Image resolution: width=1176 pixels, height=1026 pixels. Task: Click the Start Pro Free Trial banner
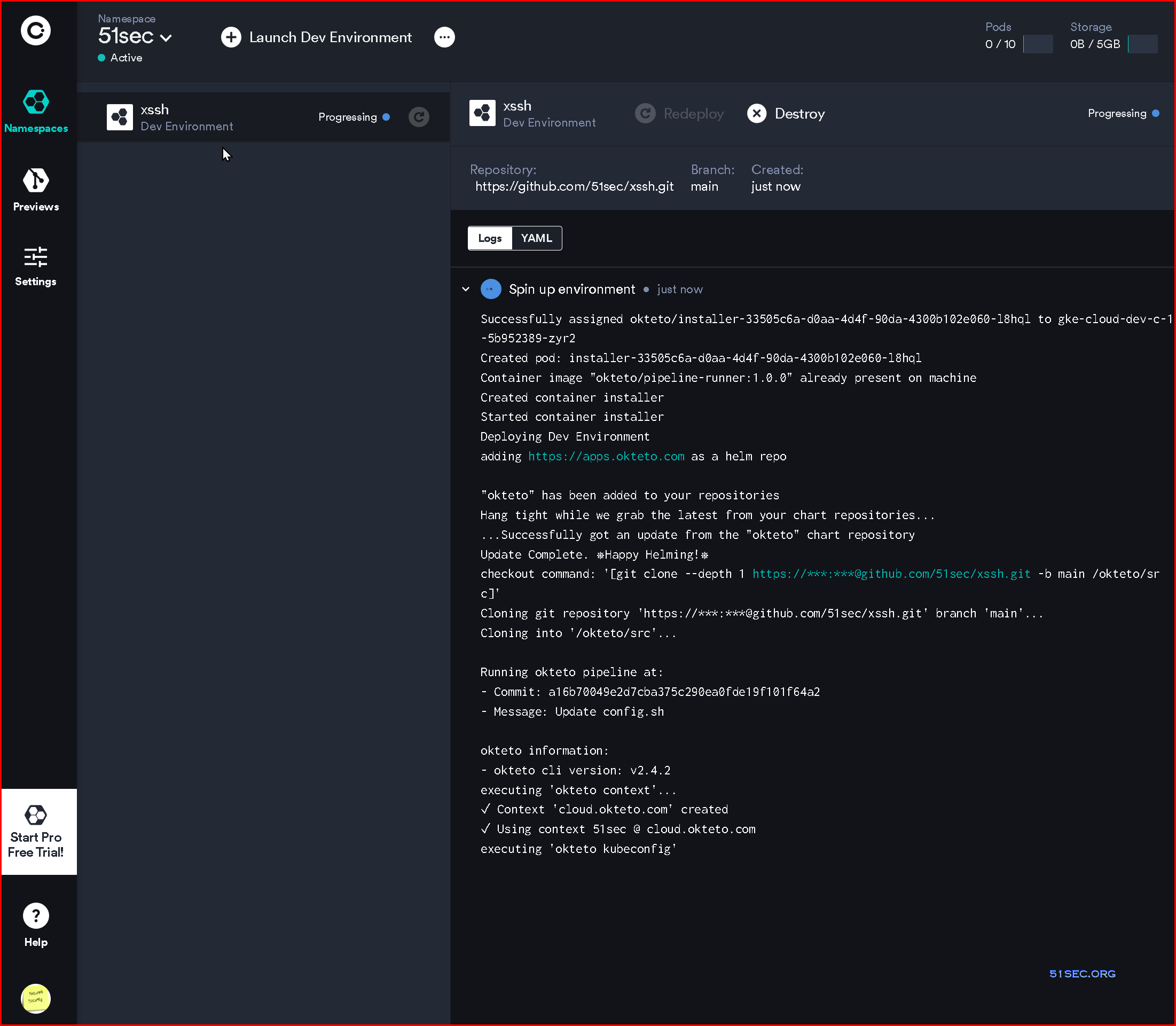click(x=39, y=832)
